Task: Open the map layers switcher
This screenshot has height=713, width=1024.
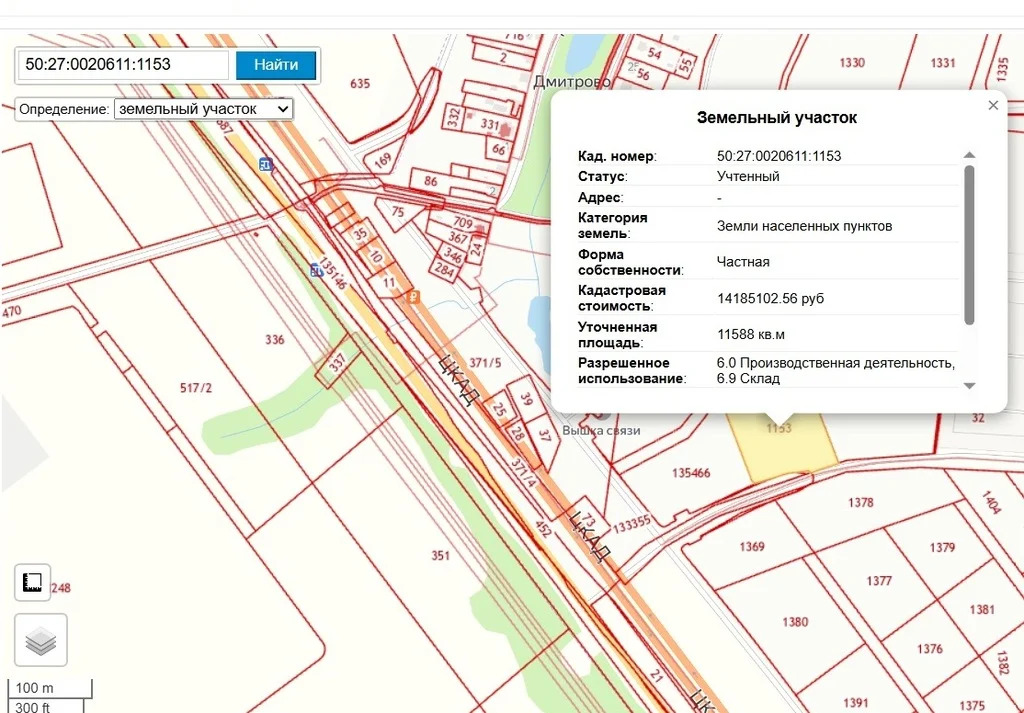Action: point(41,640)
